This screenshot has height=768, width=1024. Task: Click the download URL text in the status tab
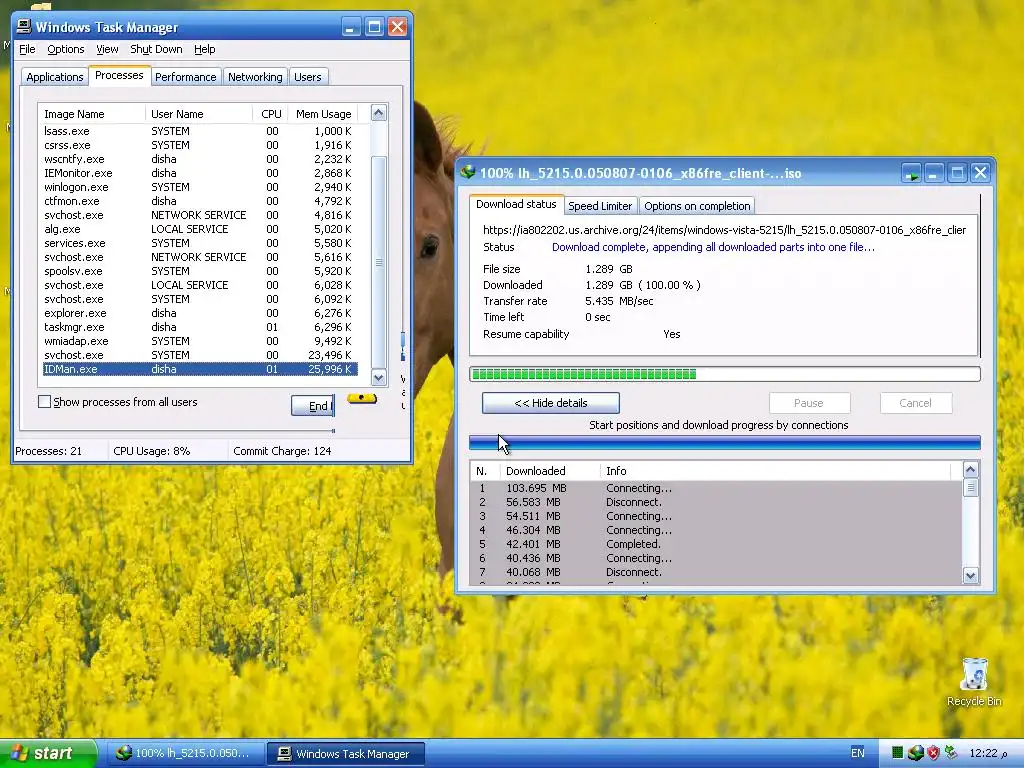(724, 230)
